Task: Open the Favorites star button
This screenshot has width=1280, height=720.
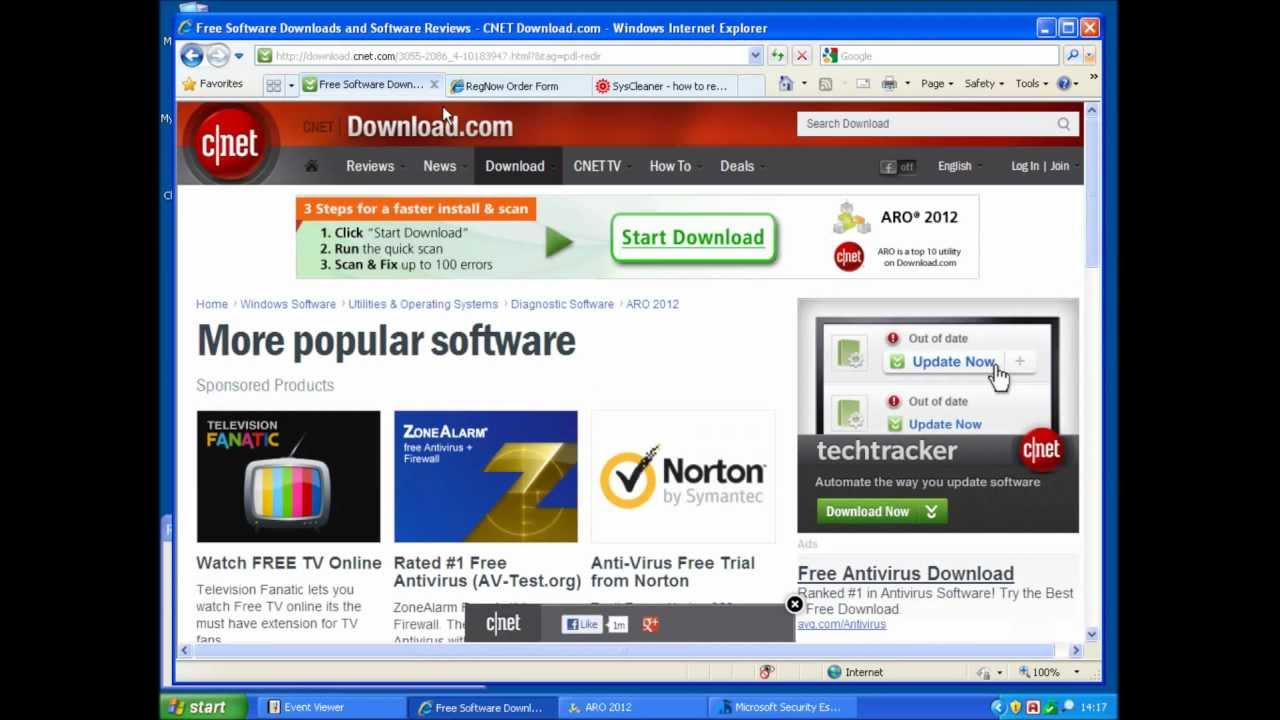Action: 213,84
